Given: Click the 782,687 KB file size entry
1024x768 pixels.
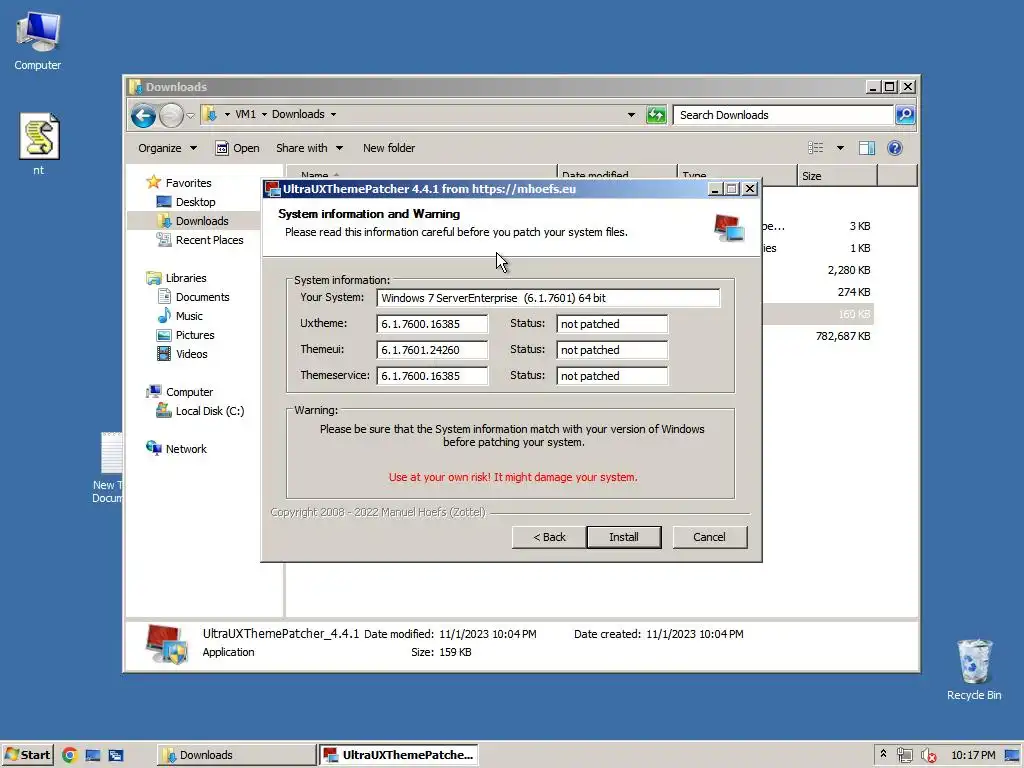Looking at the screenshot, I should coord(842,336).
